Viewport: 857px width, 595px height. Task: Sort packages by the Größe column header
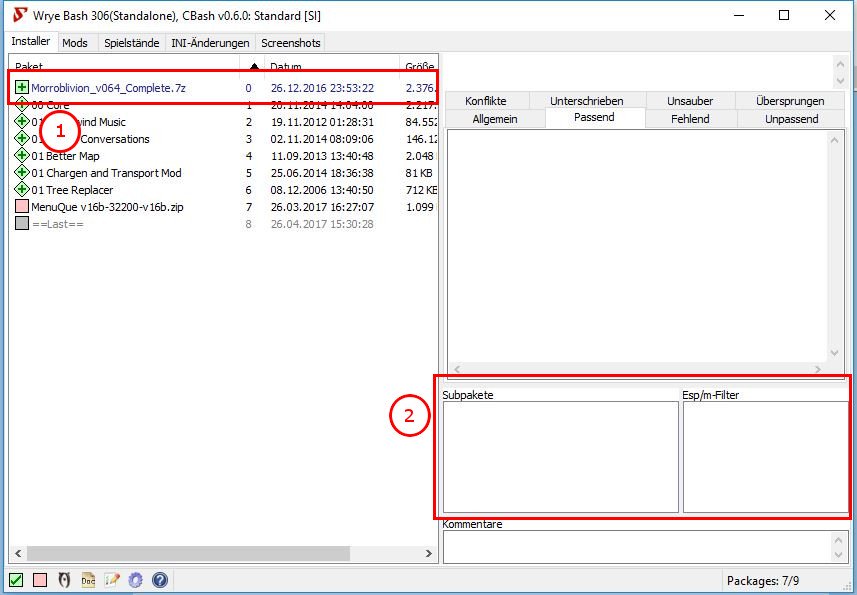[419, 66]
